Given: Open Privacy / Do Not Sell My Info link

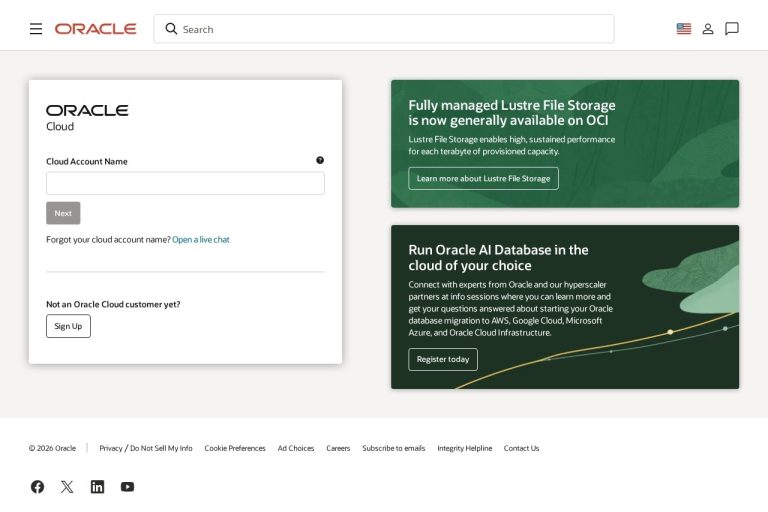Looking at the screenshot, I should (146, 448).
